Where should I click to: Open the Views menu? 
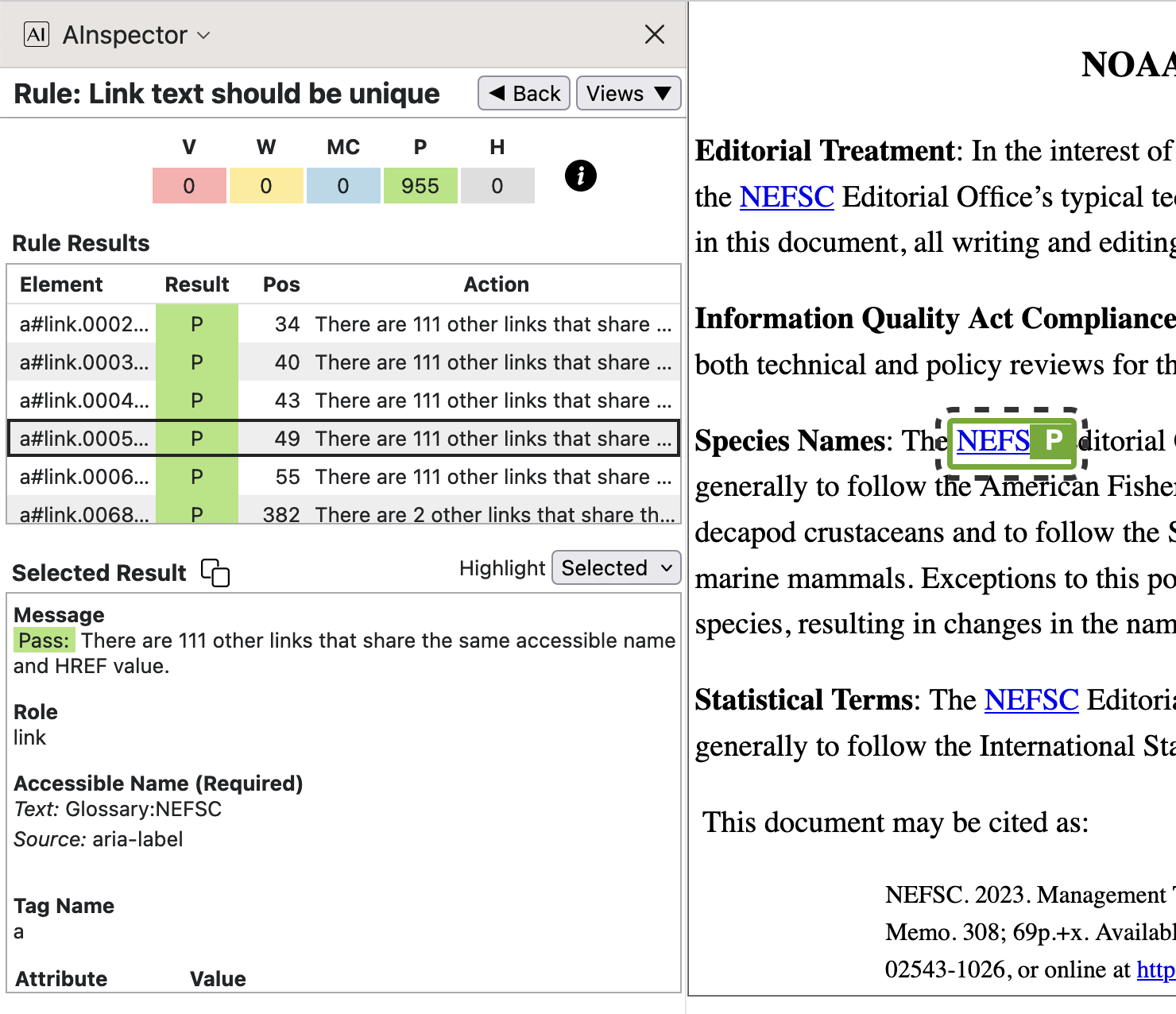tap(628, 94)
